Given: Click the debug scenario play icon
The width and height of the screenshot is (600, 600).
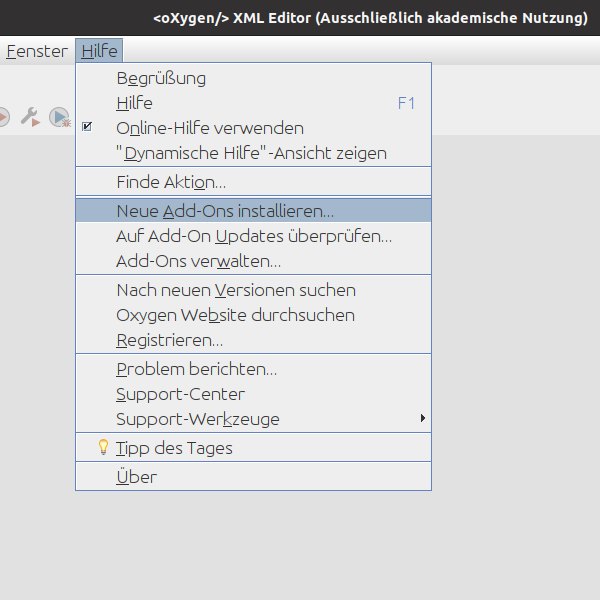Looking at the screenshot, I should tap(60, 117).
